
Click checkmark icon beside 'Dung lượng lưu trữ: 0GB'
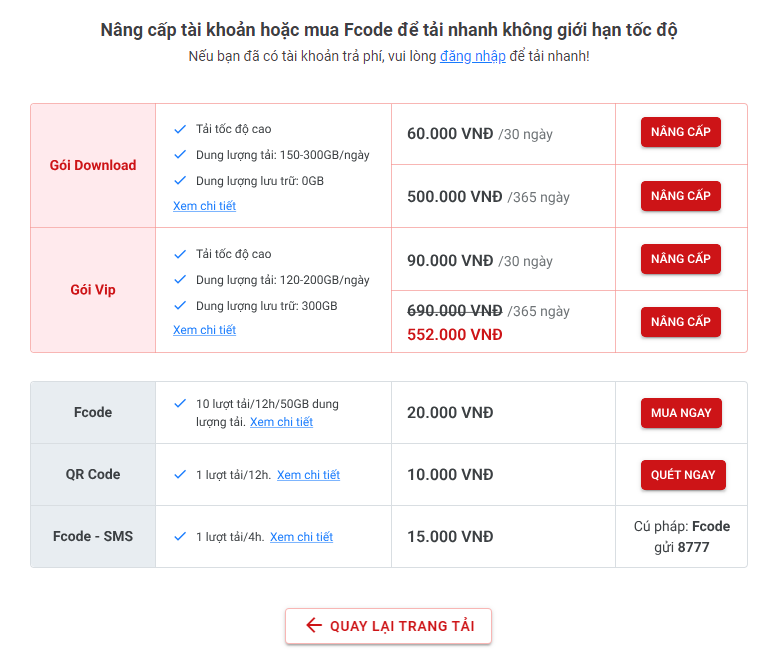180,181
